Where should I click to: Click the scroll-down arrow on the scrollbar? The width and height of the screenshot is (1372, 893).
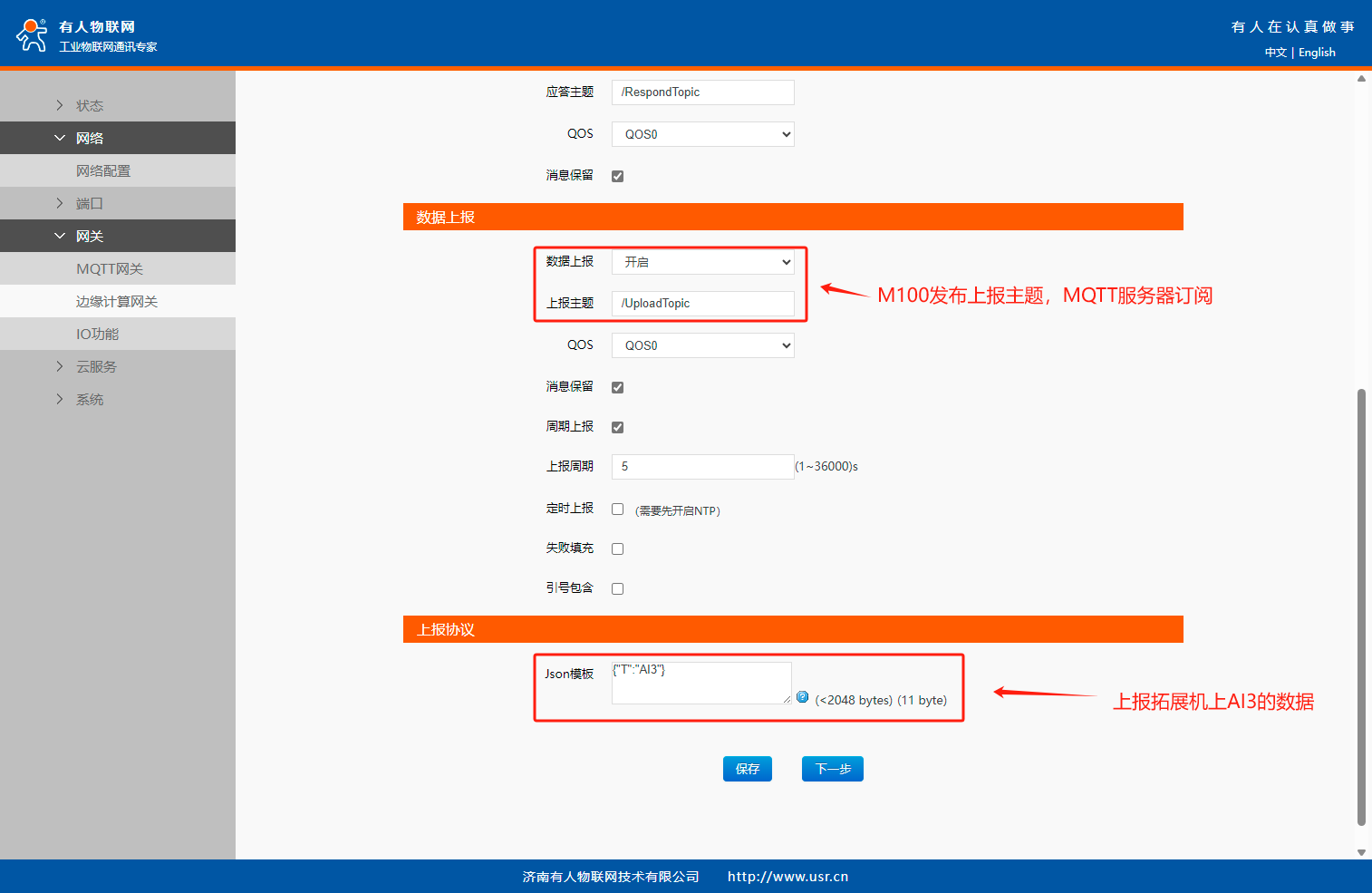point(1361,852)
